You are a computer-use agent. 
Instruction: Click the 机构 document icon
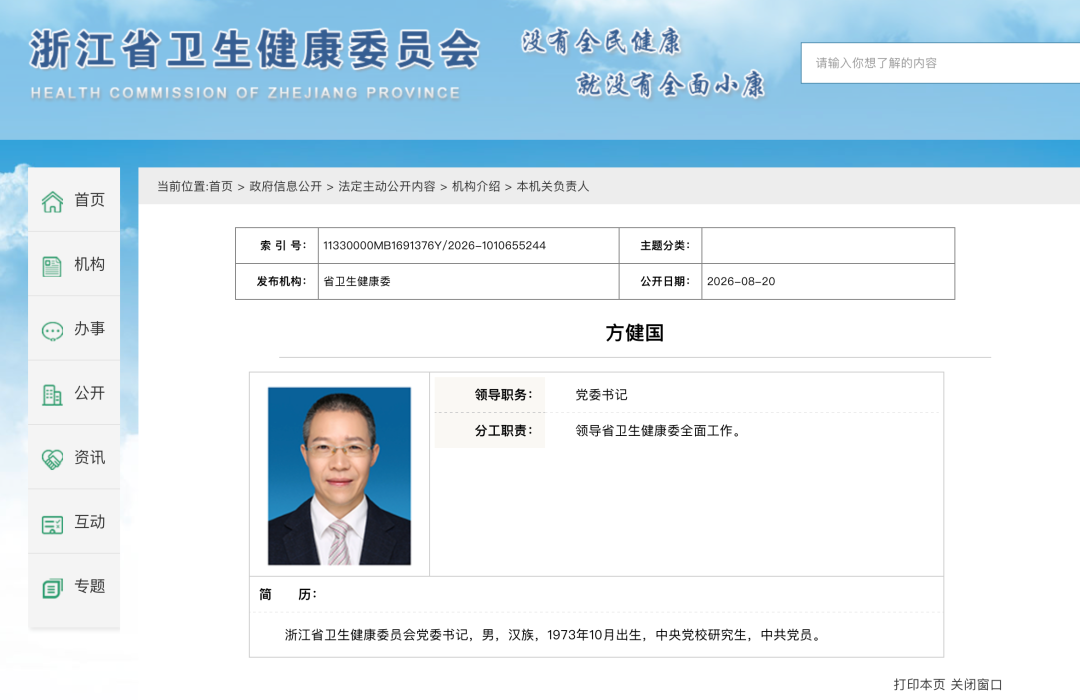[x=52, y=266]
